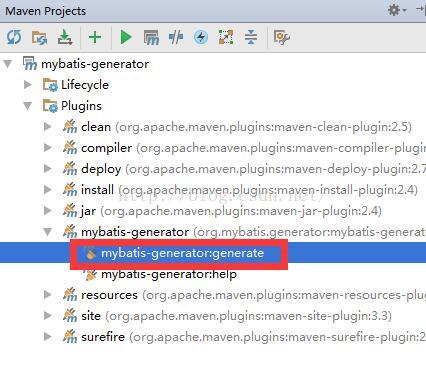Click the Lifecycle folder gear icon

50,85
